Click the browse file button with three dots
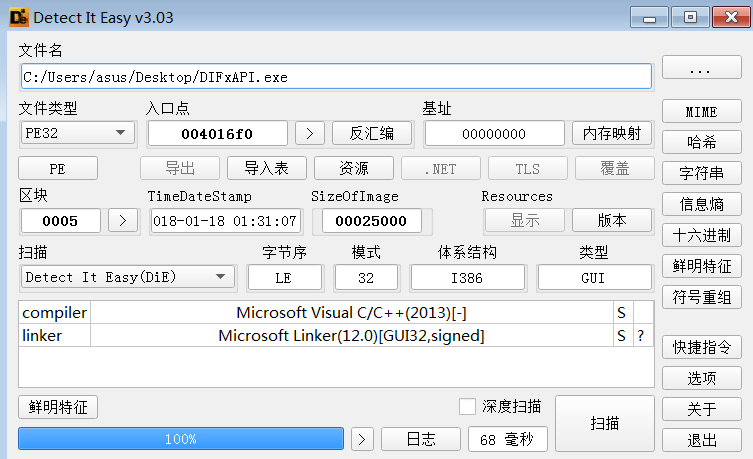Screen dimensions: 753x459 click(x=702, y=67)
